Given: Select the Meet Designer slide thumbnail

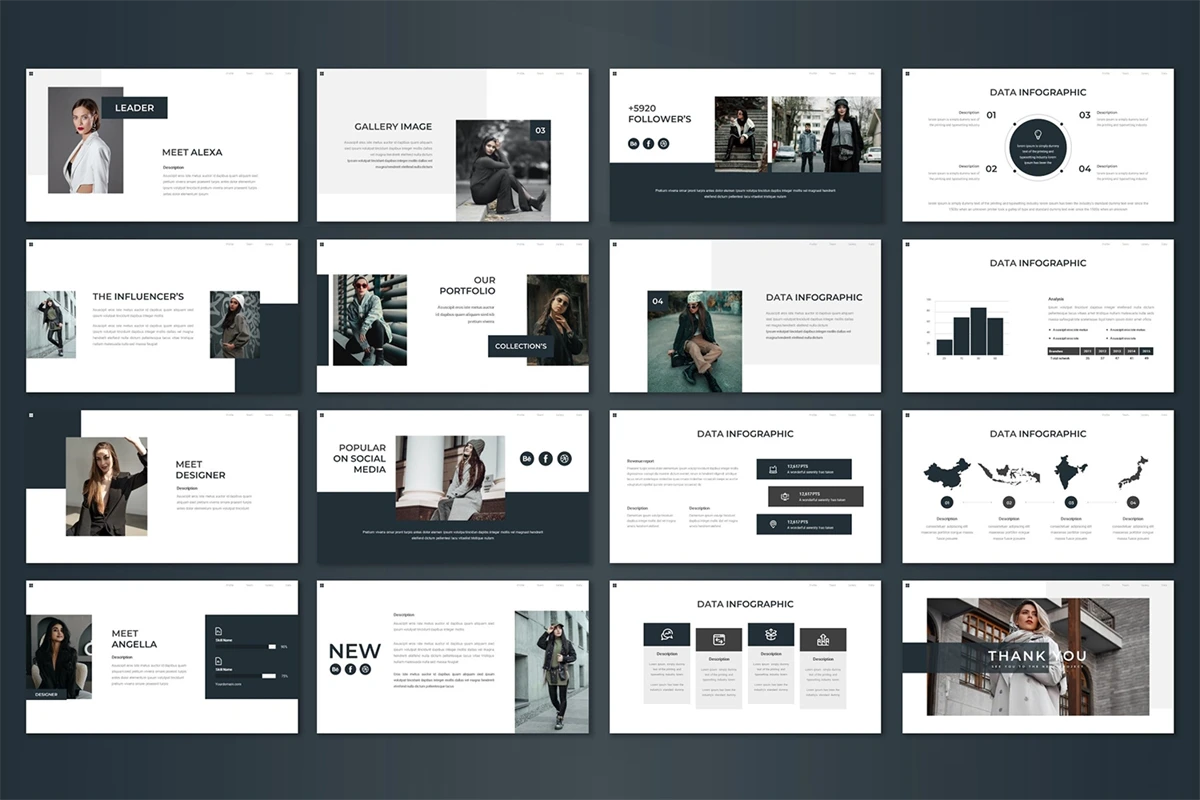Looking at the screenshot, I should pos(162,486).
